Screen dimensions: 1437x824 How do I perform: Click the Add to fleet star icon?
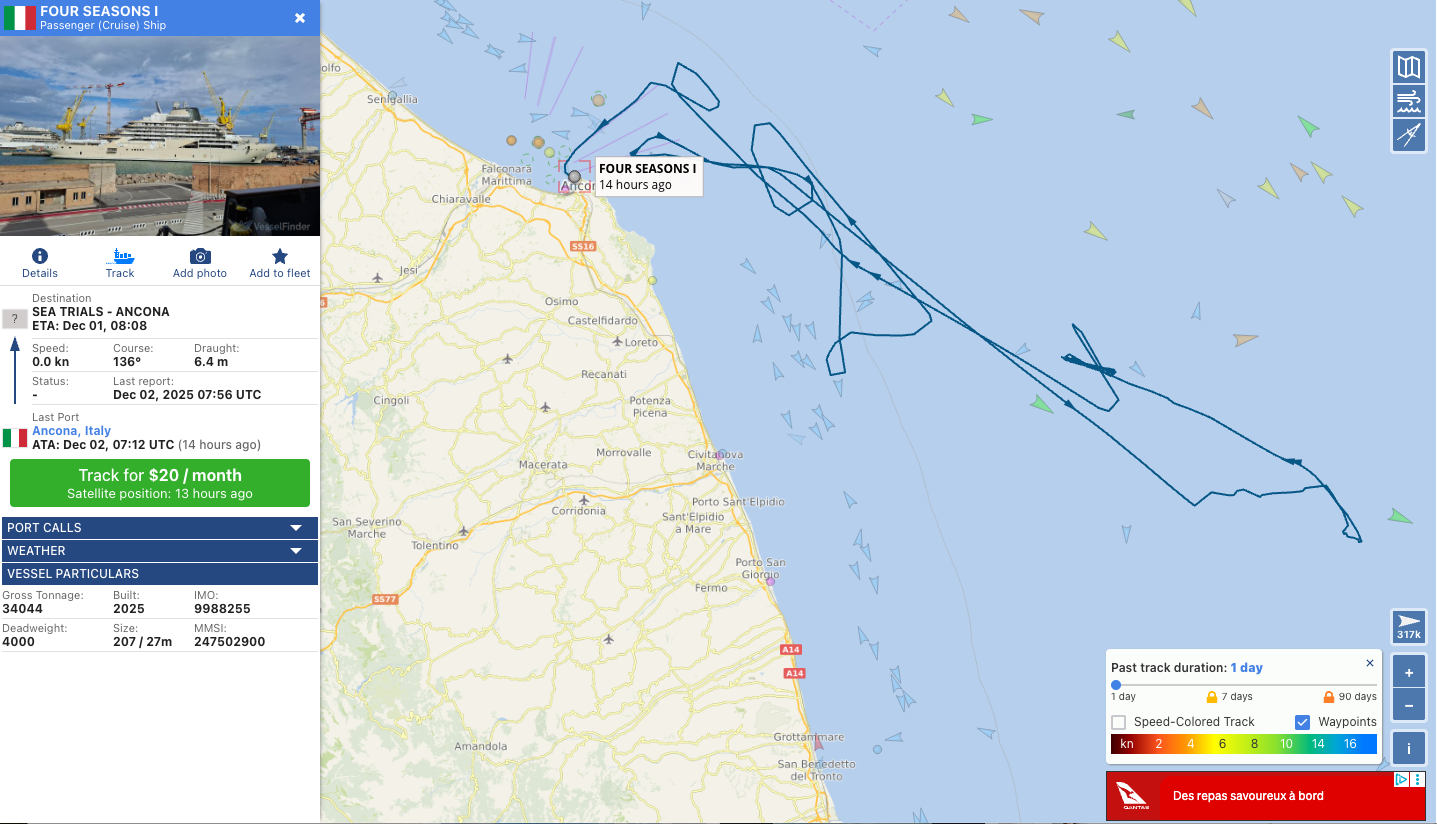click(x=280, y=256)
